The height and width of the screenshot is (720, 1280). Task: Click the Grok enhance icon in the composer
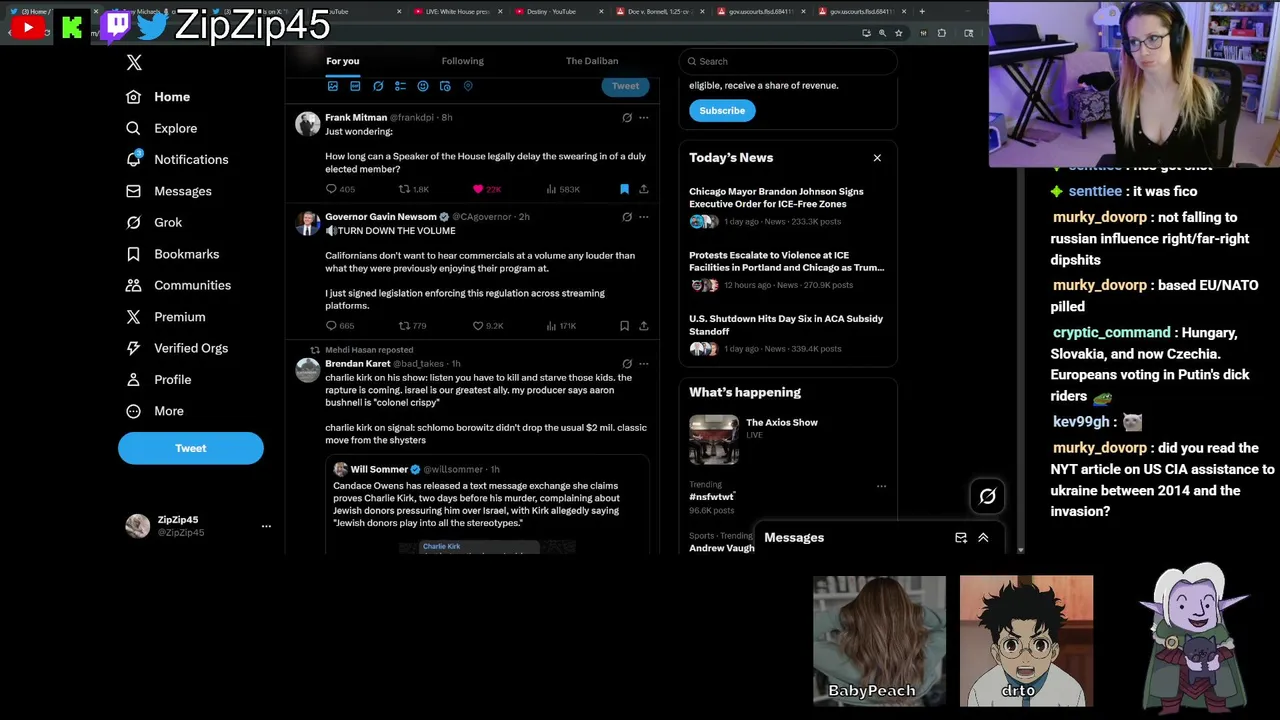[378, 86]
